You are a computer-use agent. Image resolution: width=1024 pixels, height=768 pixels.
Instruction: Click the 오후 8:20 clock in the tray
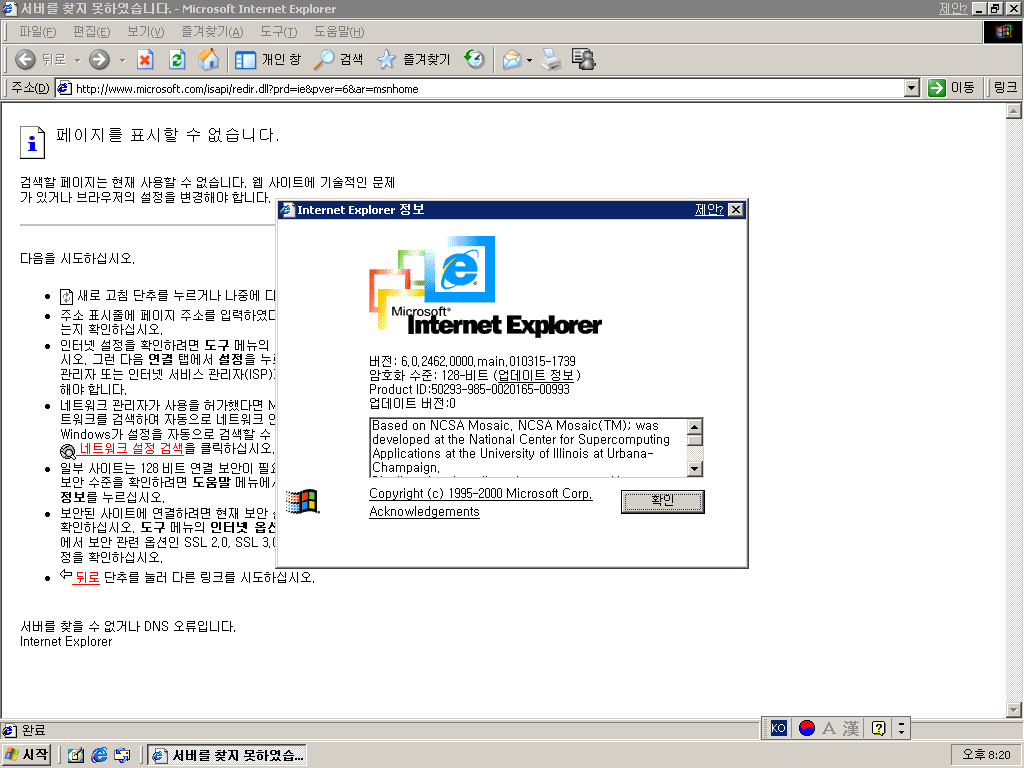[986, 755]
